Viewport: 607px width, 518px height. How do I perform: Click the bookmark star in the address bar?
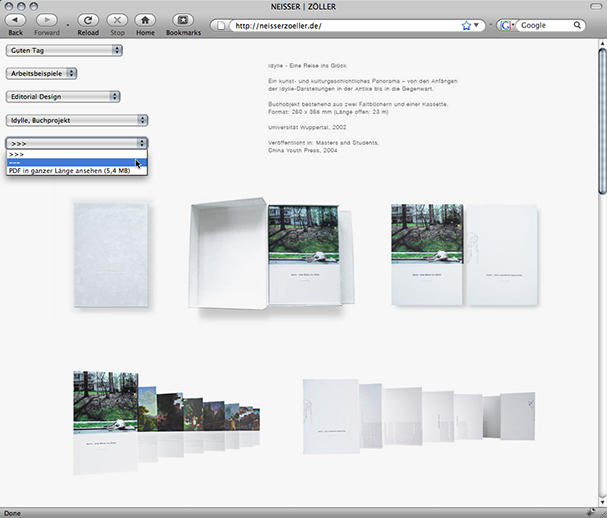click(x=467, y=25)
